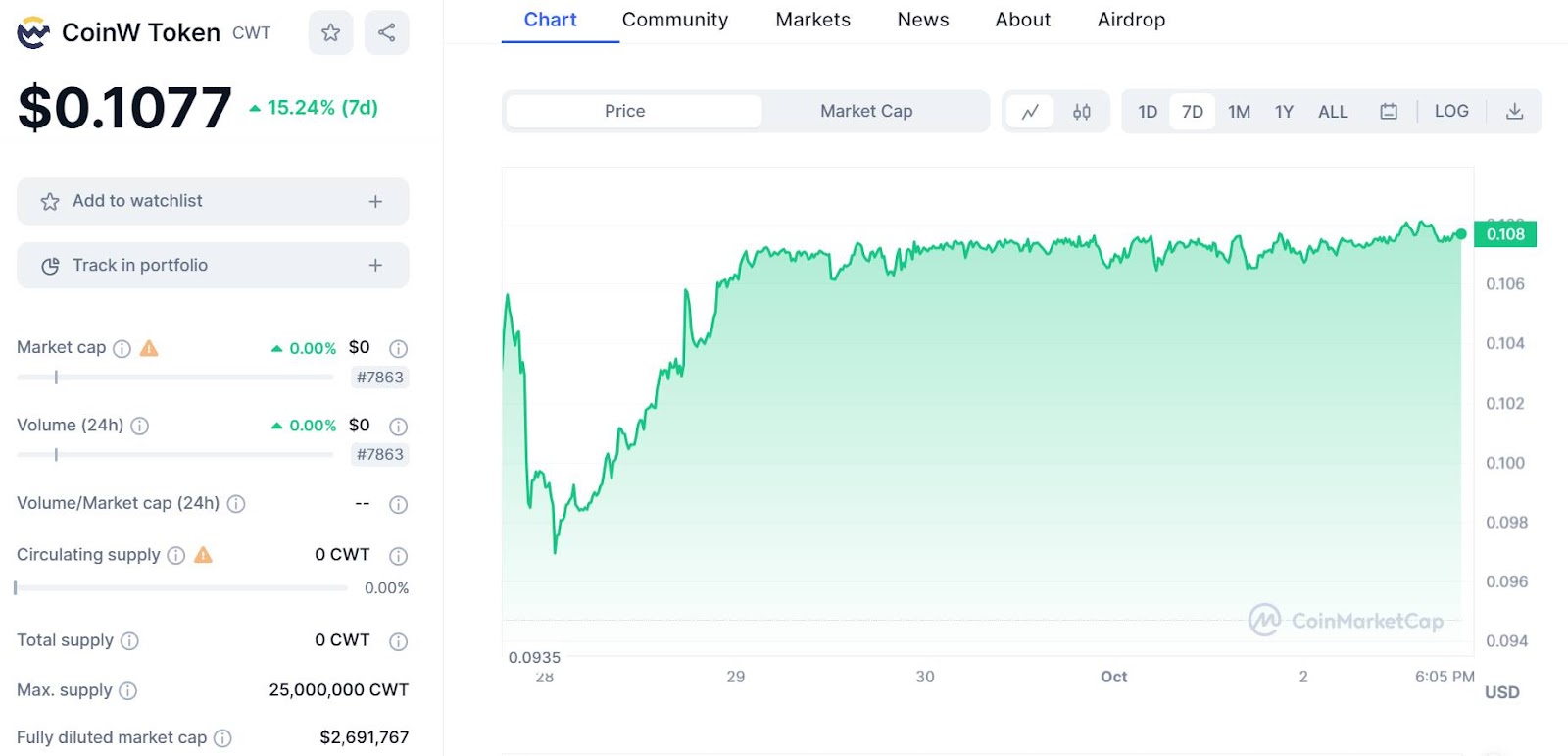Click plus icon on Add to watchlist
1568x756 pixels.
[x=375, y=201]
